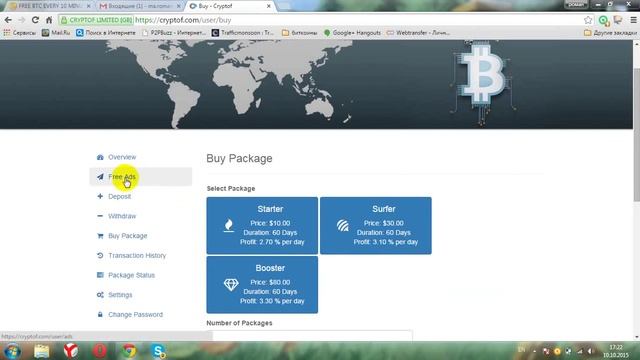Open the Mail.Ru bookmark
Image resolution: width=640 pixels, height=360 pixels.
(x=56, y=33)
